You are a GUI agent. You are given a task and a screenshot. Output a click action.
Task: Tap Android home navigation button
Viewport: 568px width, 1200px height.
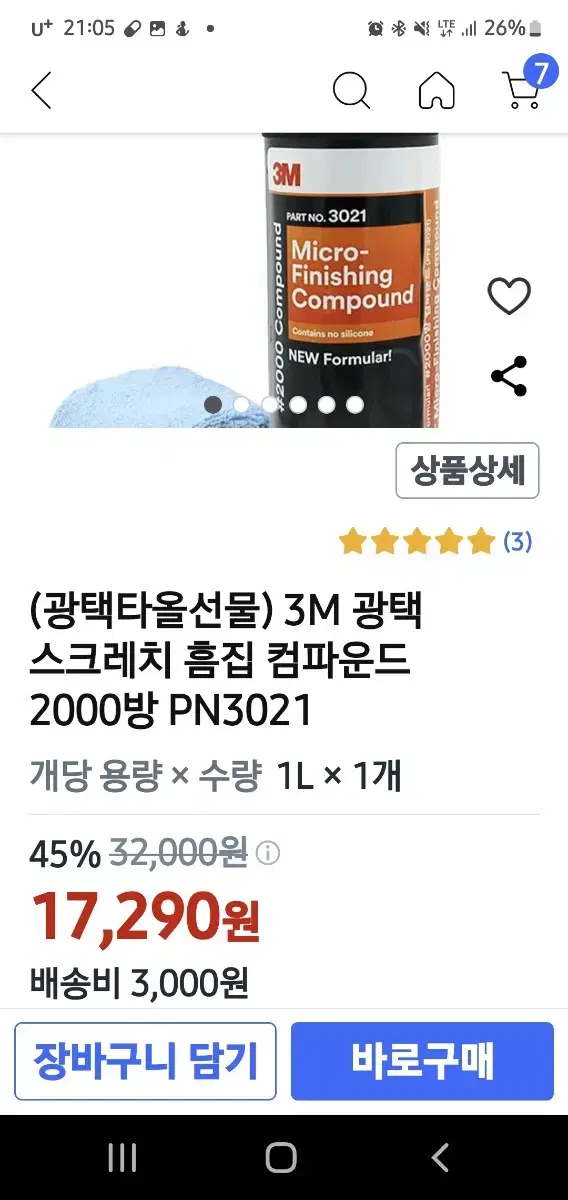(281, 1158)
